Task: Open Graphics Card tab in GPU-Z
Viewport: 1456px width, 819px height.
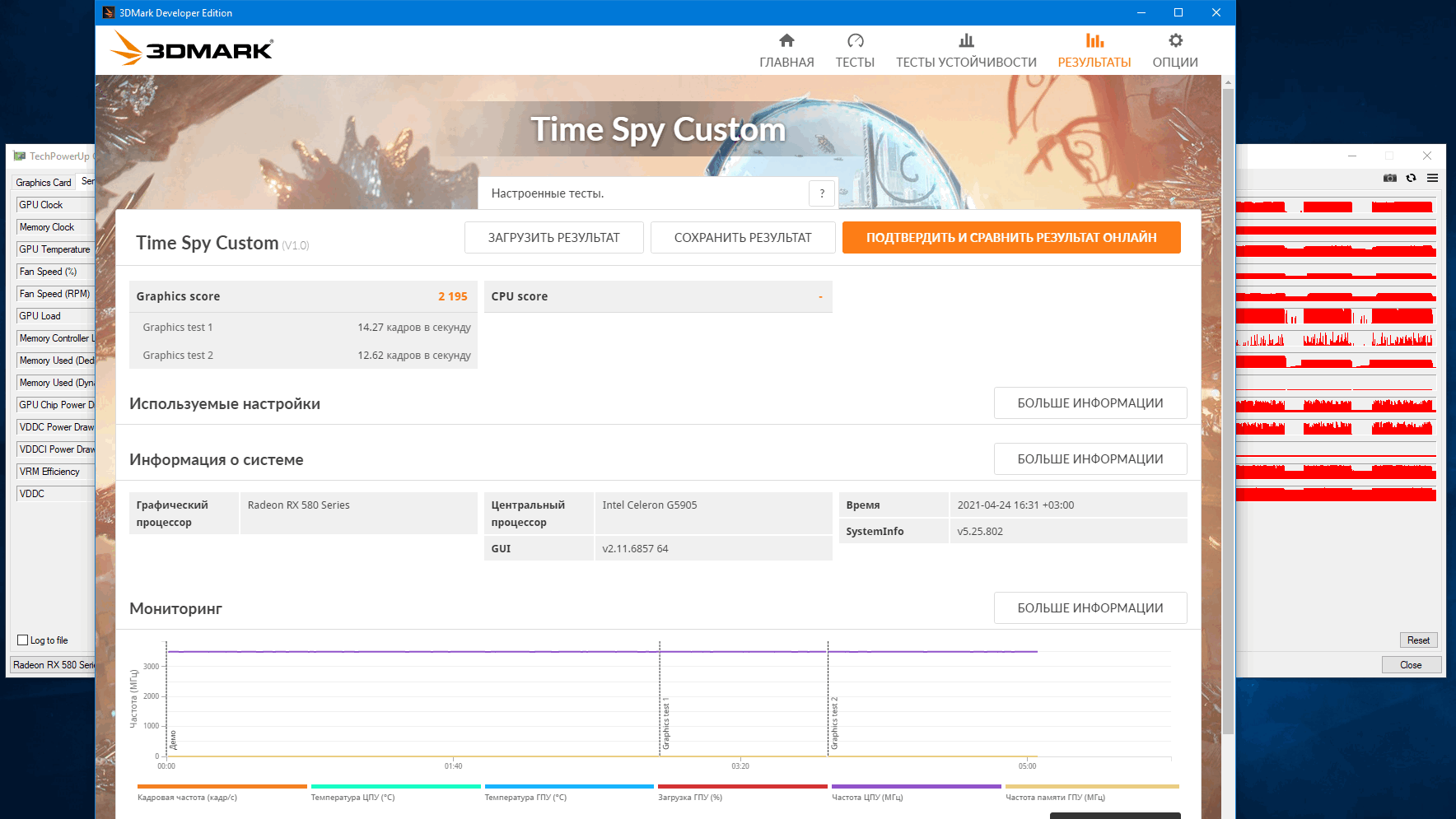Action: pyautogui.click(x=44, y=183)
